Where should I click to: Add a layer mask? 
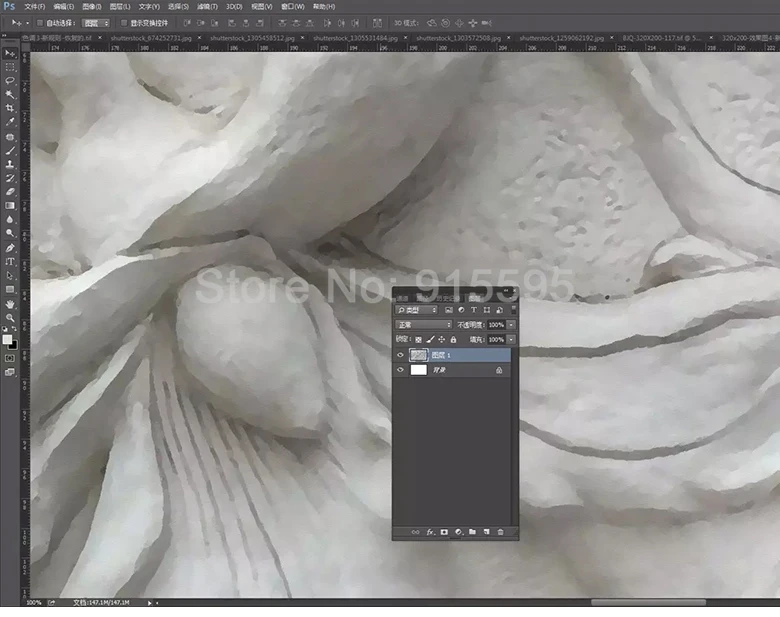click(444, 532)
